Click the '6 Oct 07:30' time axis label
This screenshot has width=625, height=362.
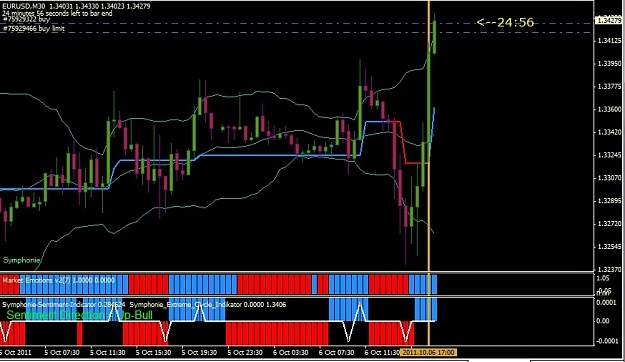336,353
